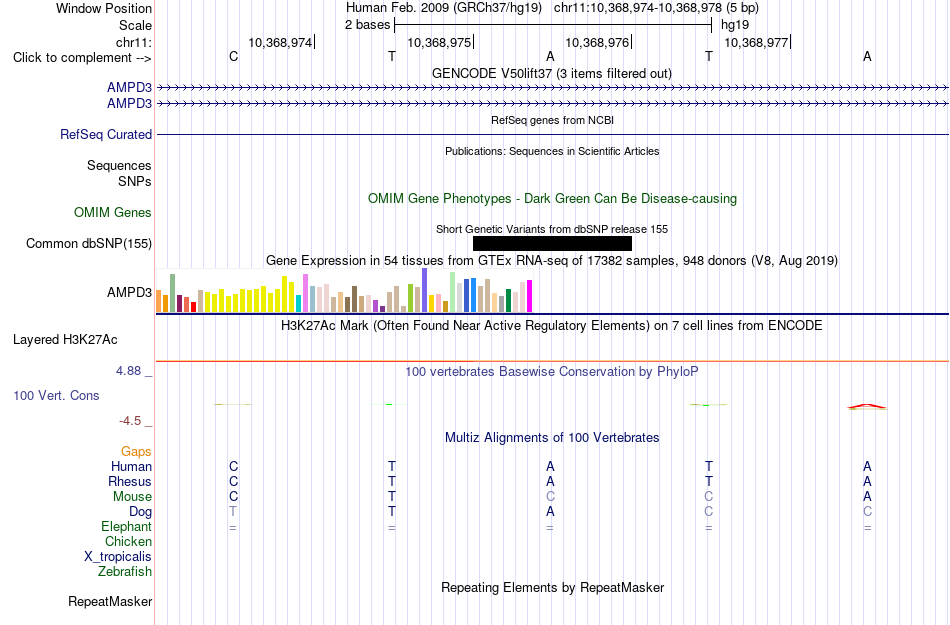950x625 pixels.
Task: Click position label 10,368,976
Action: coord(597,42)
